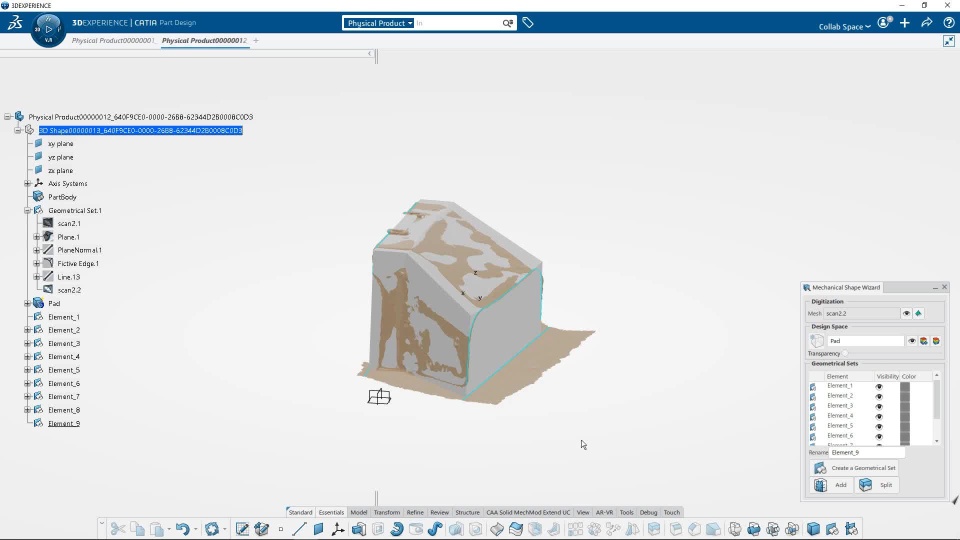Click the top bar search input field
The width and height of the screenshot is (960, 540).
[457, 23]
